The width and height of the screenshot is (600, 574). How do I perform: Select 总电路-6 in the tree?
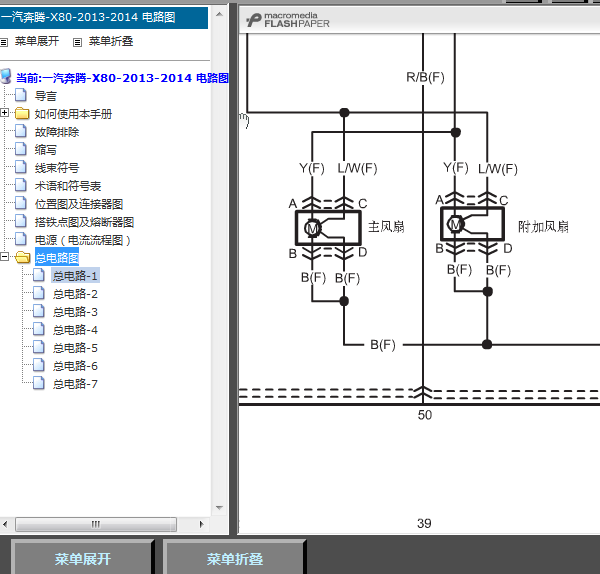75,366
